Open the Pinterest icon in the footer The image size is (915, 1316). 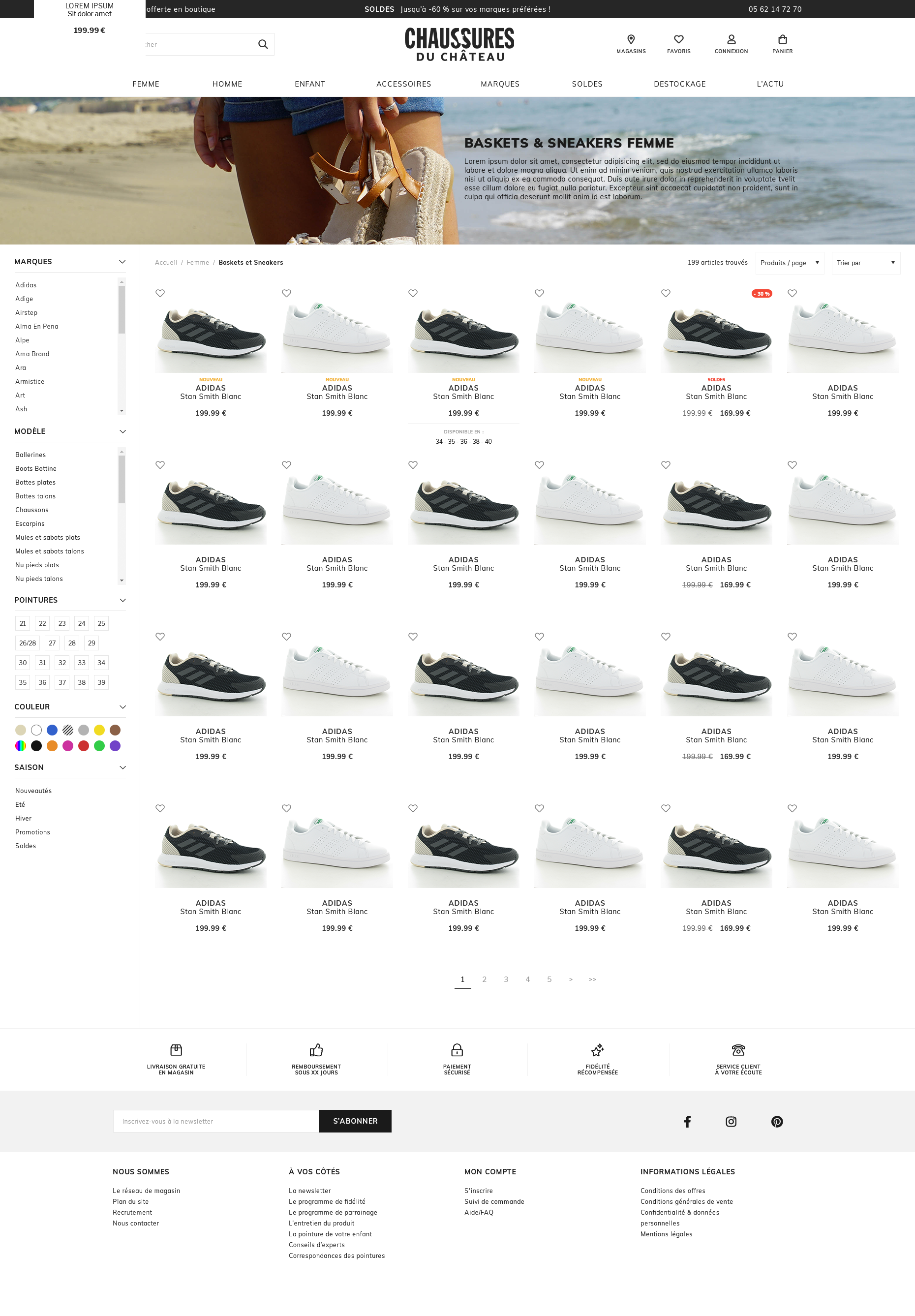776,1121
